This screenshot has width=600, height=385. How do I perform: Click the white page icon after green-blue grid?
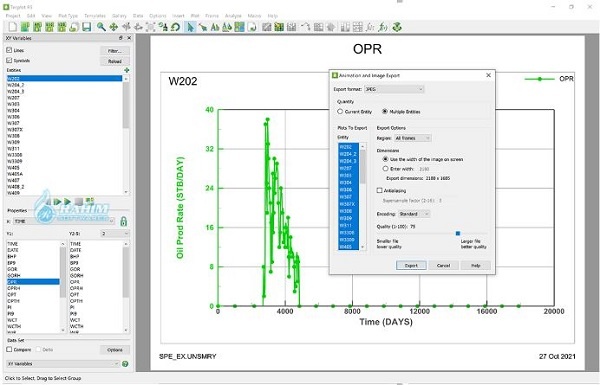click(252, 27)
